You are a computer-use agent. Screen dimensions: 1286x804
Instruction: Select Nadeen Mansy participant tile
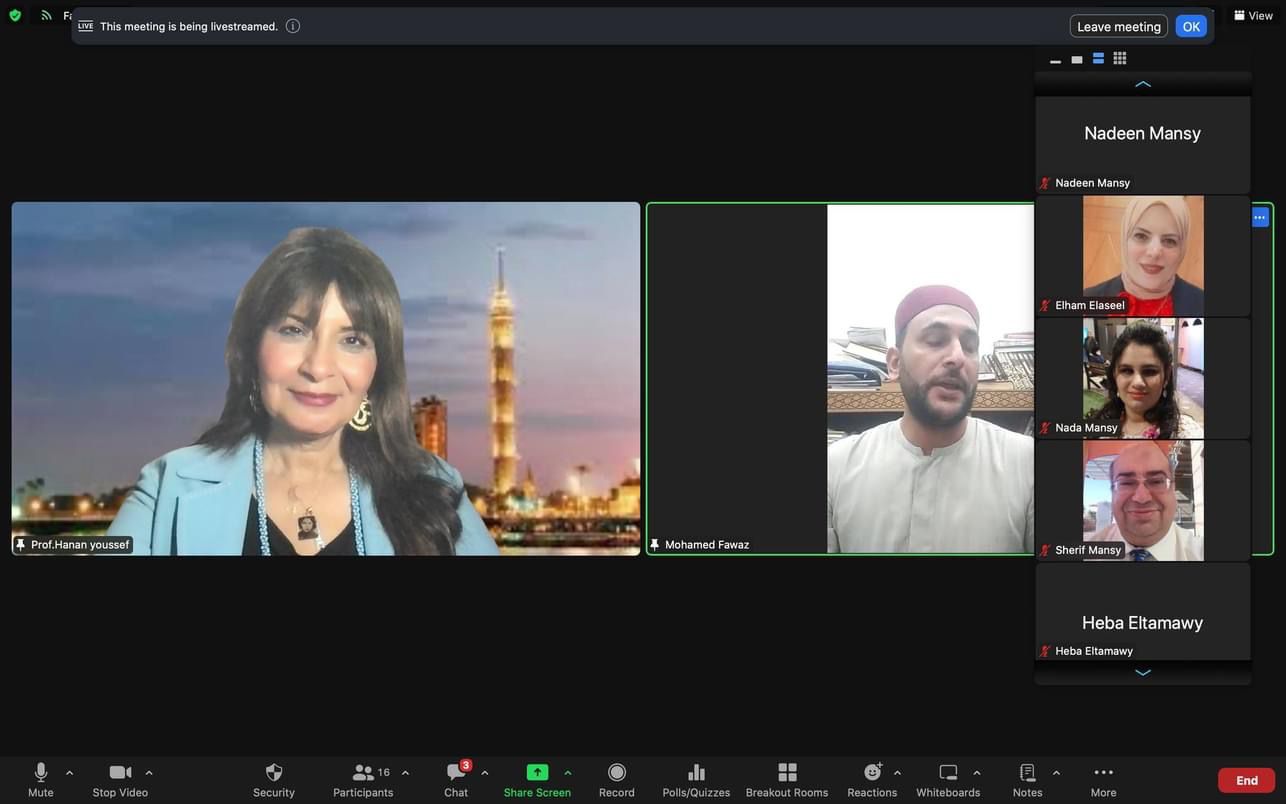1143,144
